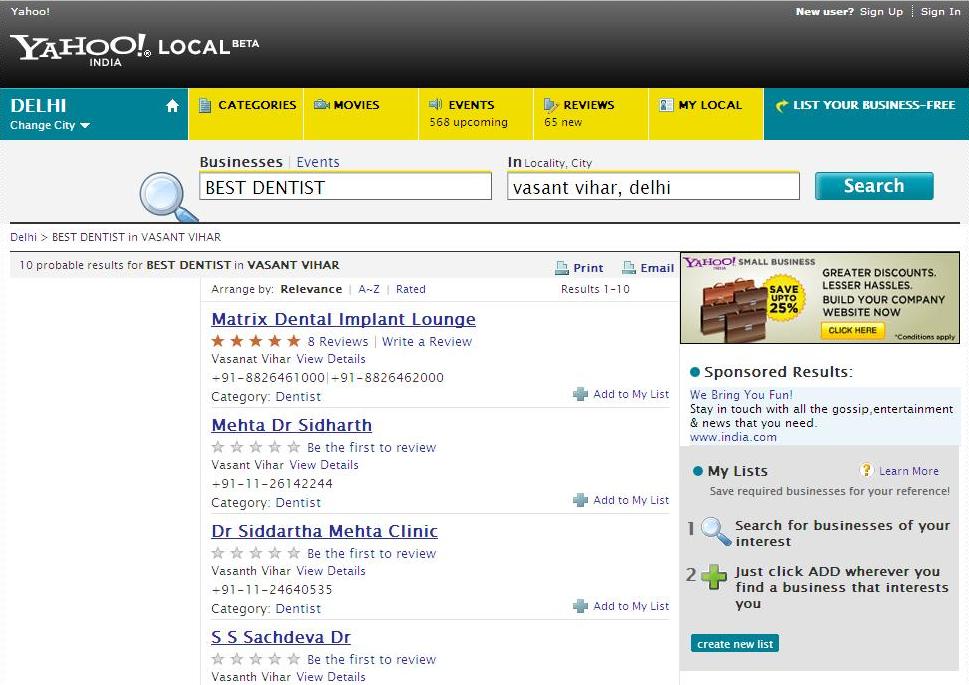Click Be the first to review Mehta Dr Sidharth
Screen dimensions: 969x685
371,448
